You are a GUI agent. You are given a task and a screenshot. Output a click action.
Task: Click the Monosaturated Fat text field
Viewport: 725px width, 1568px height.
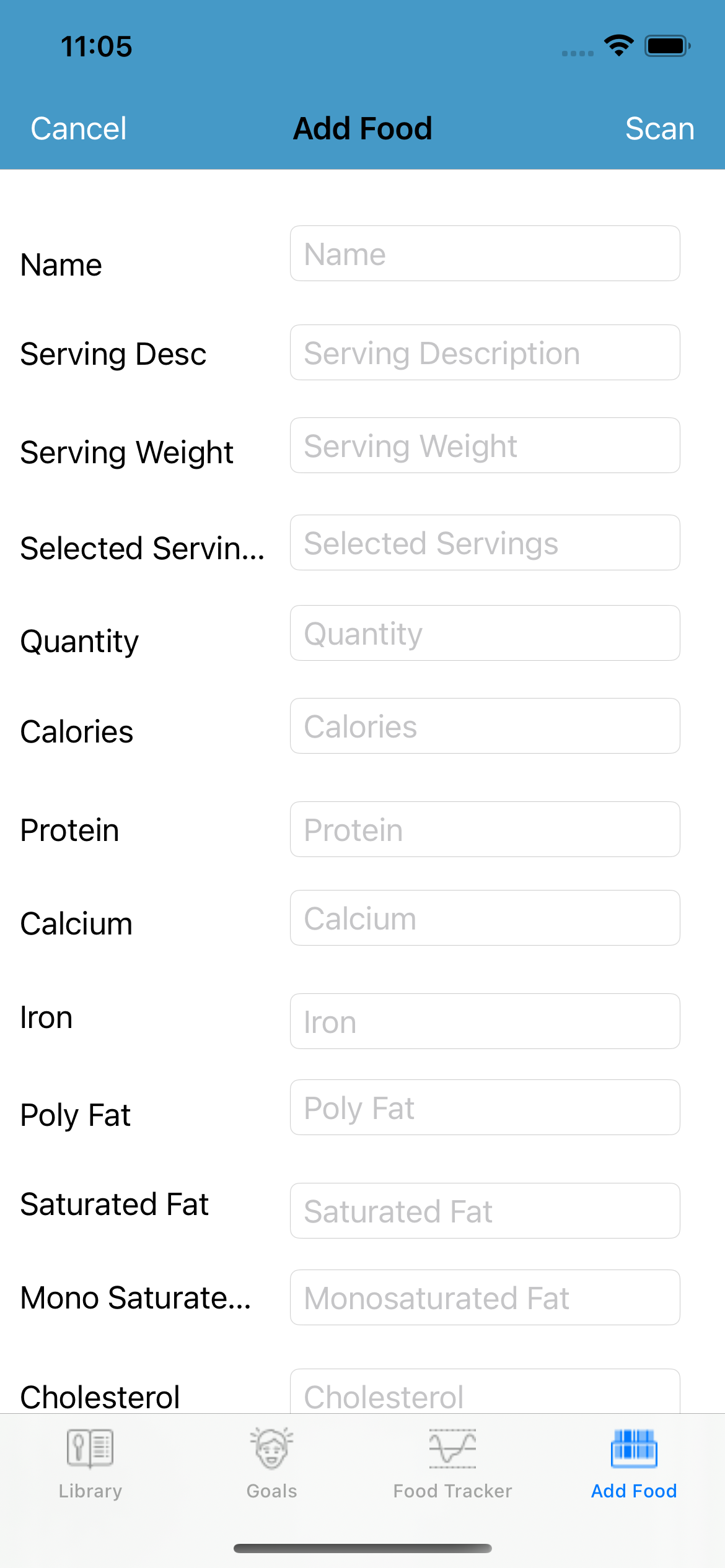pyautogui.click(x=485, y=1298)
